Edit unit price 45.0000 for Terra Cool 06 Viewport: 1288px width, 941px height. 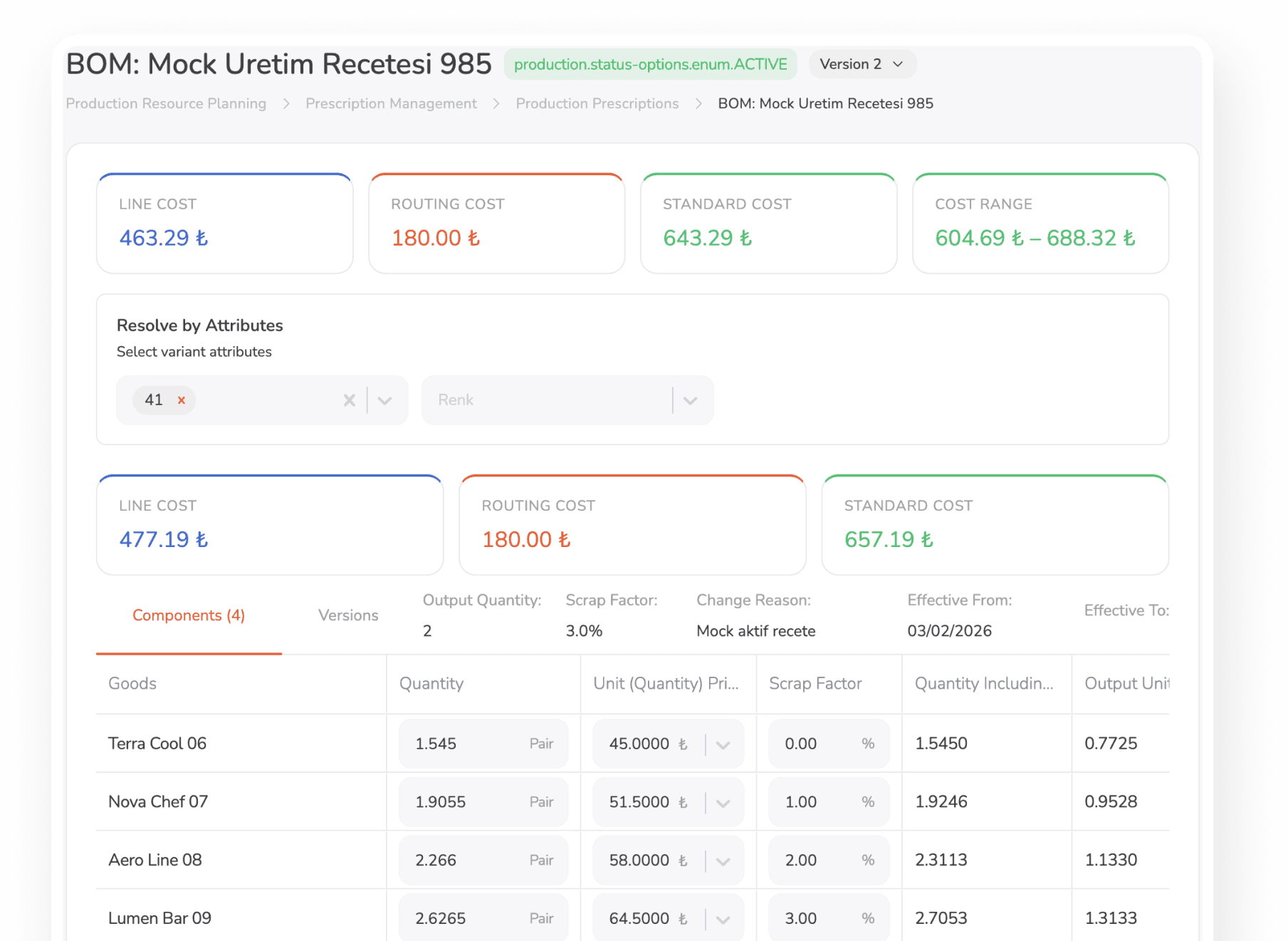[x=639, y=744]
